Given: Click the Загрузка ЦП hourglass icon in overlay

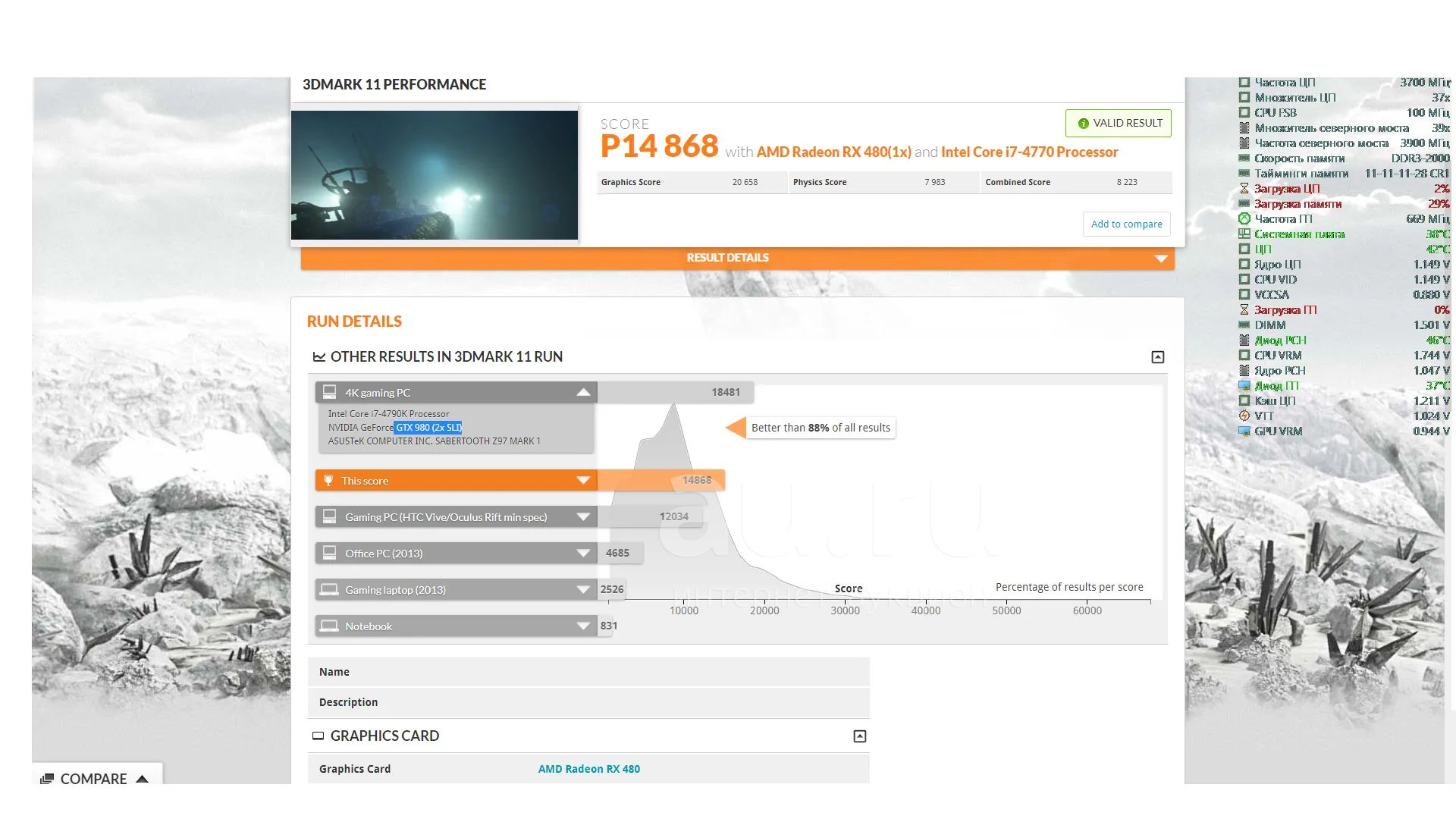Looking at the screenshot, I should [x=1244, y=188].
